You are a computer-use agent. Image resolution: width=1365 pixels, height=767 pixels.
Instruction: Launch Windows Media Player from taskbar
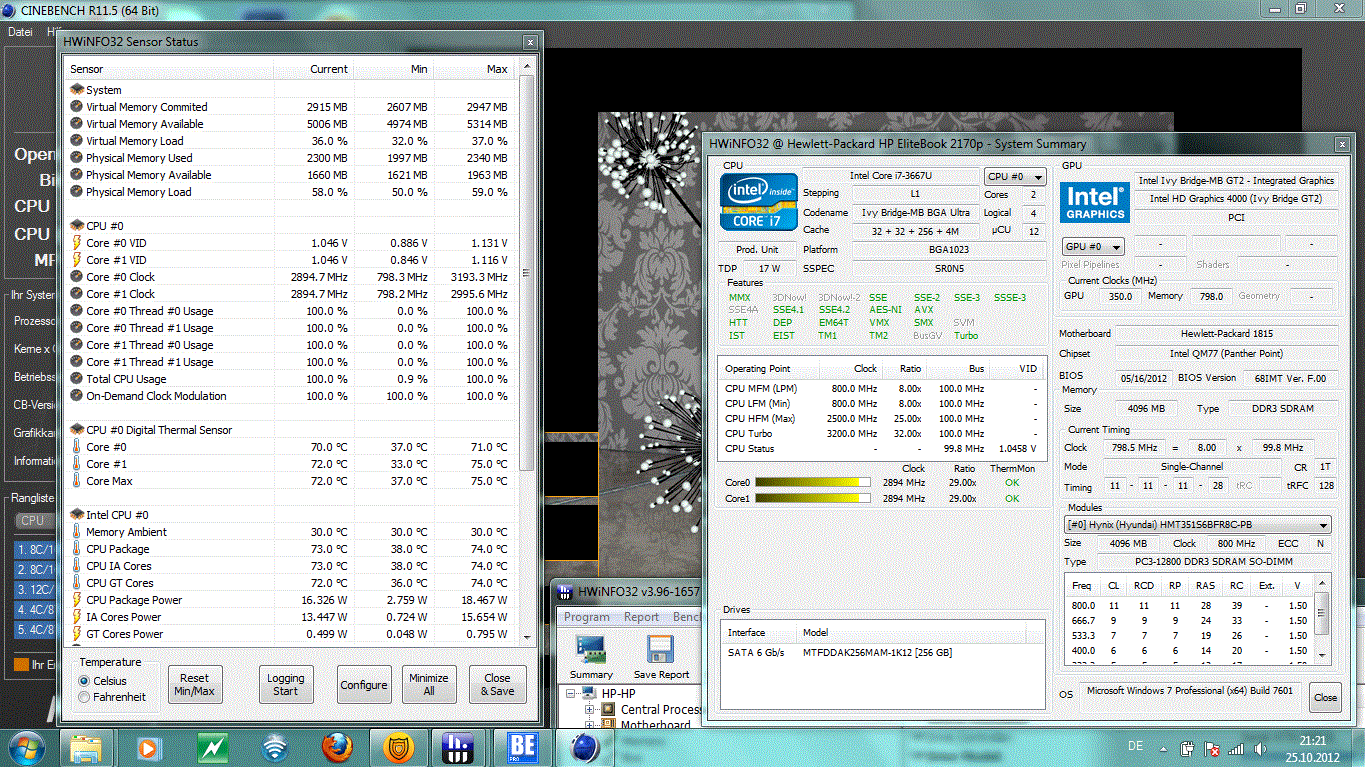click(x=148, y=748)
